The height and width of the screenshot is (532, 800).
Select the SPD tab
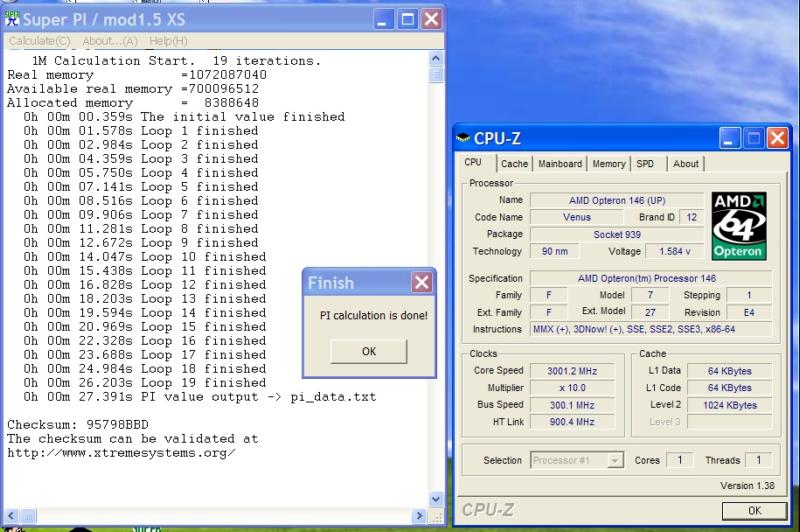pyautogui.click(x=646, y=164)
